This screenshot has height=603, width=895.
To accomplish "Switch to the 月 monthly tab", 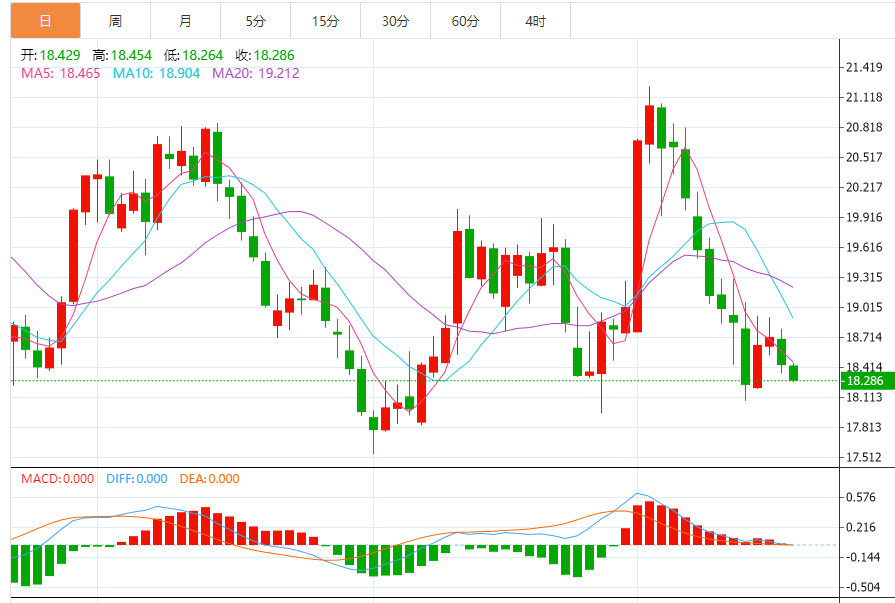I will pyautogui.click(x=186, y=21).
